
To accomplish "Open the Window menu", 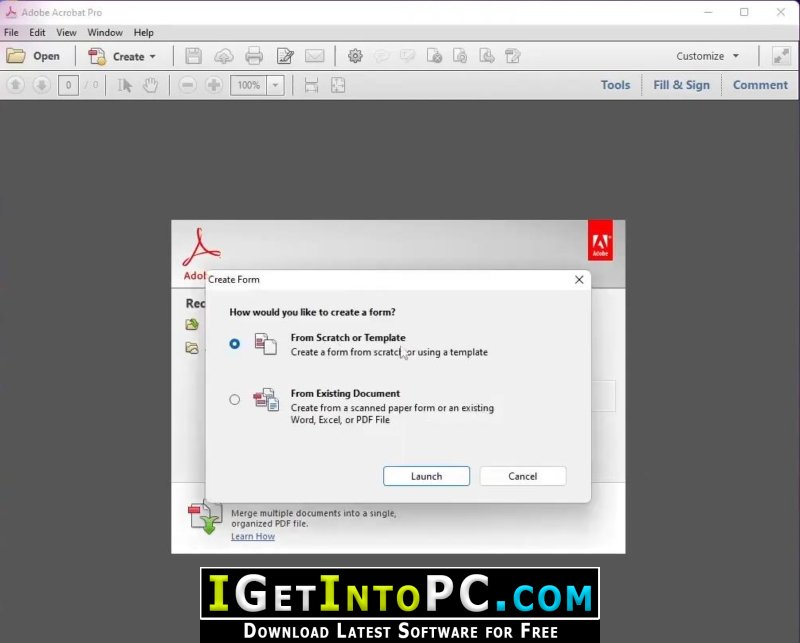I will pos(105,33).
